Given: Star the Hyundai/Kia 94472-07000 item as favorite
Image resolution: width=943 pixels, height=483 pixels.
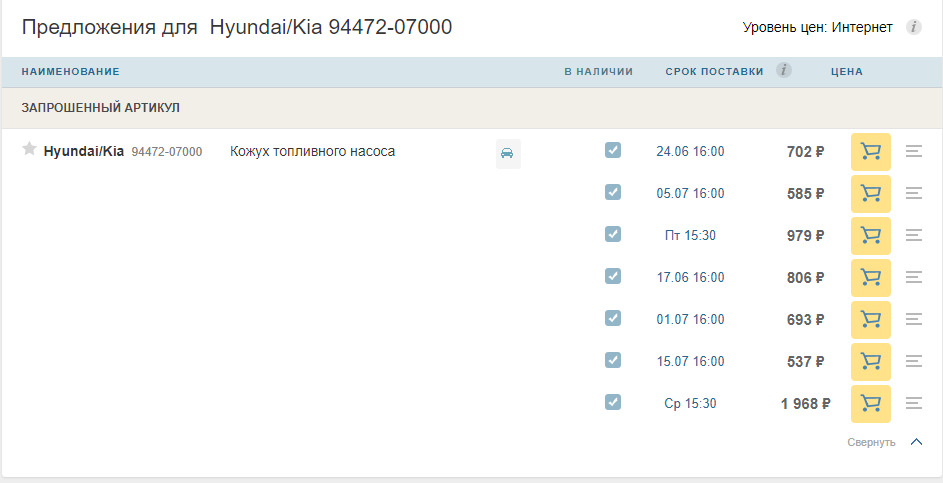Looking at the screenshot, I should coord(29,150).
